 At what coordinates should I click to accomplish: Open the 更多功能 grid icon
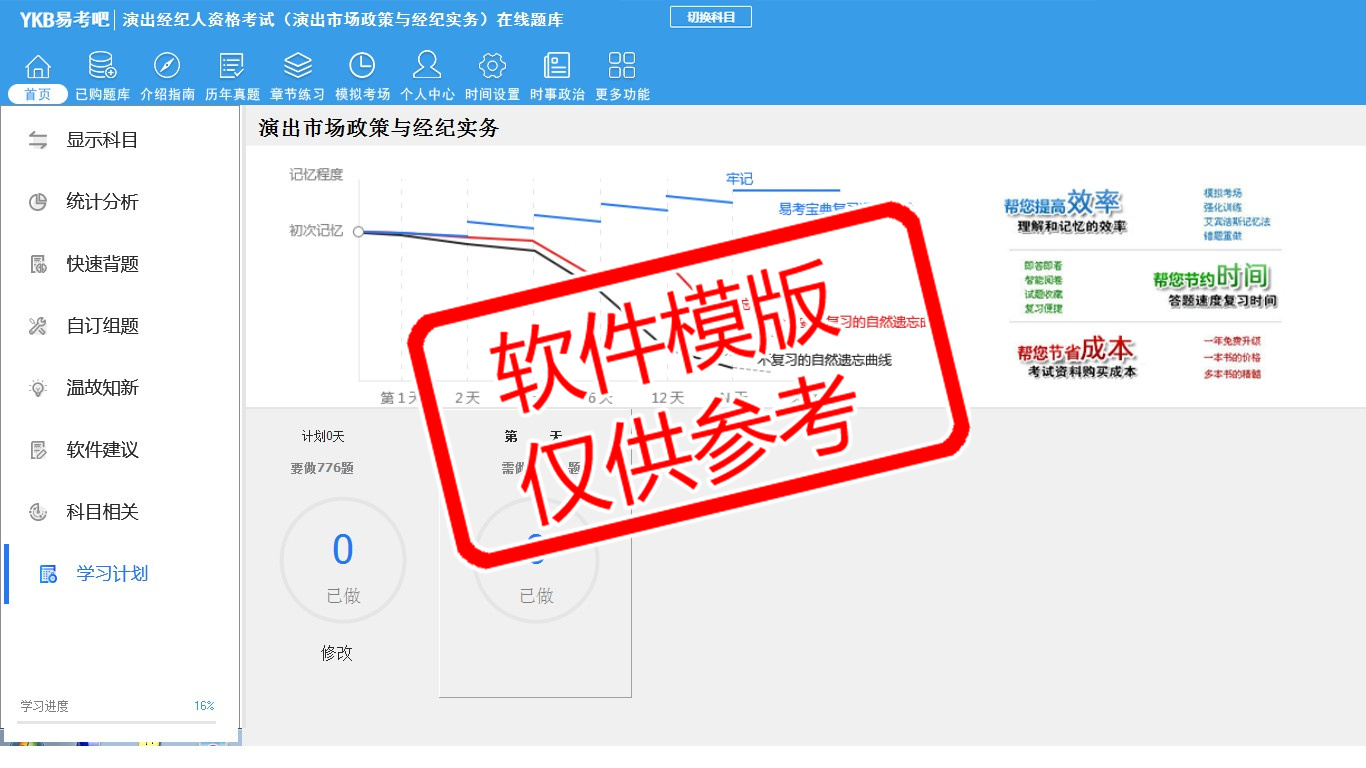[x=622, y=66]
